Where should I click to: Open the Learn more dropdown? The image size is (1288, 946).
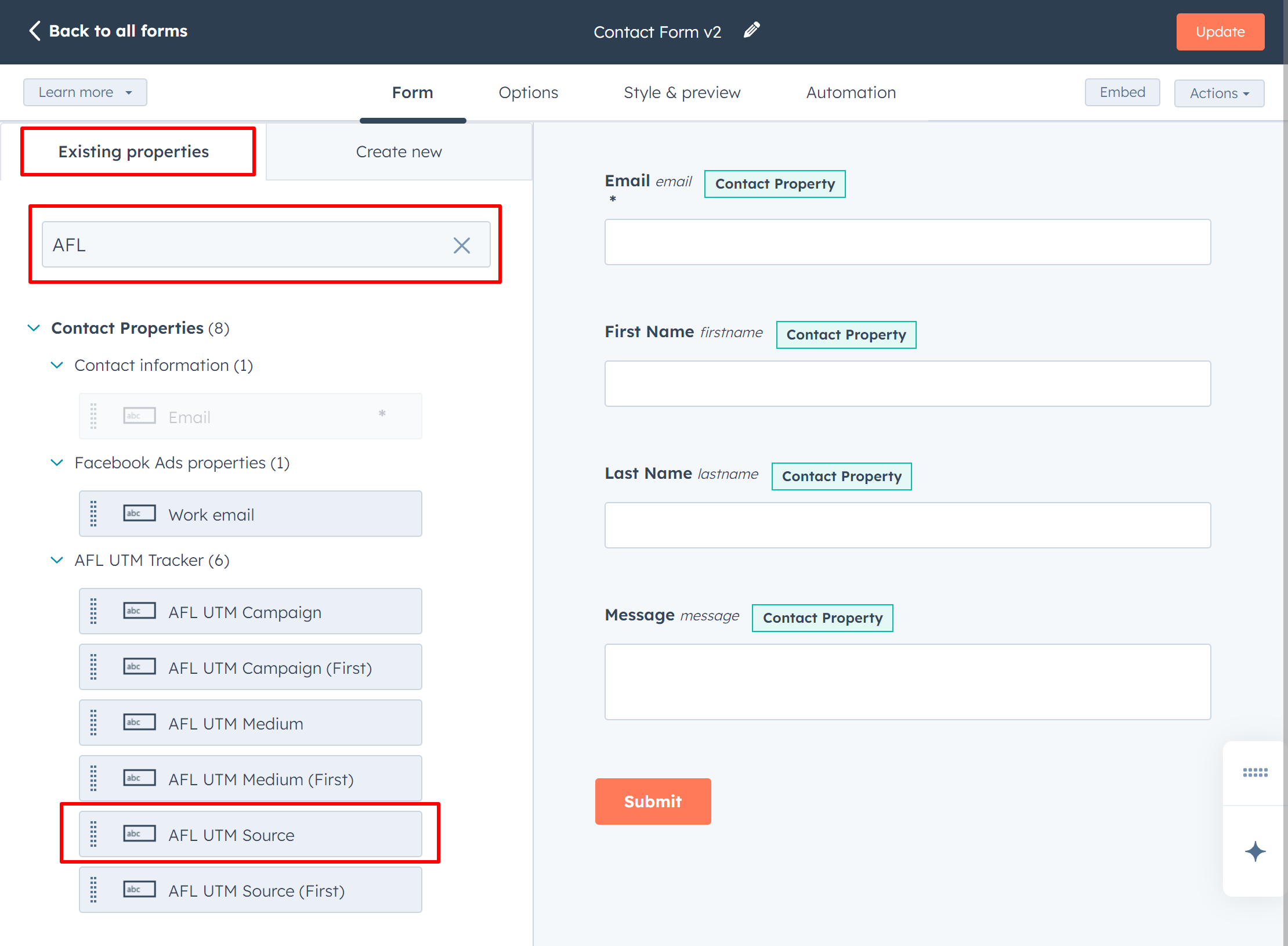[85, 92]
